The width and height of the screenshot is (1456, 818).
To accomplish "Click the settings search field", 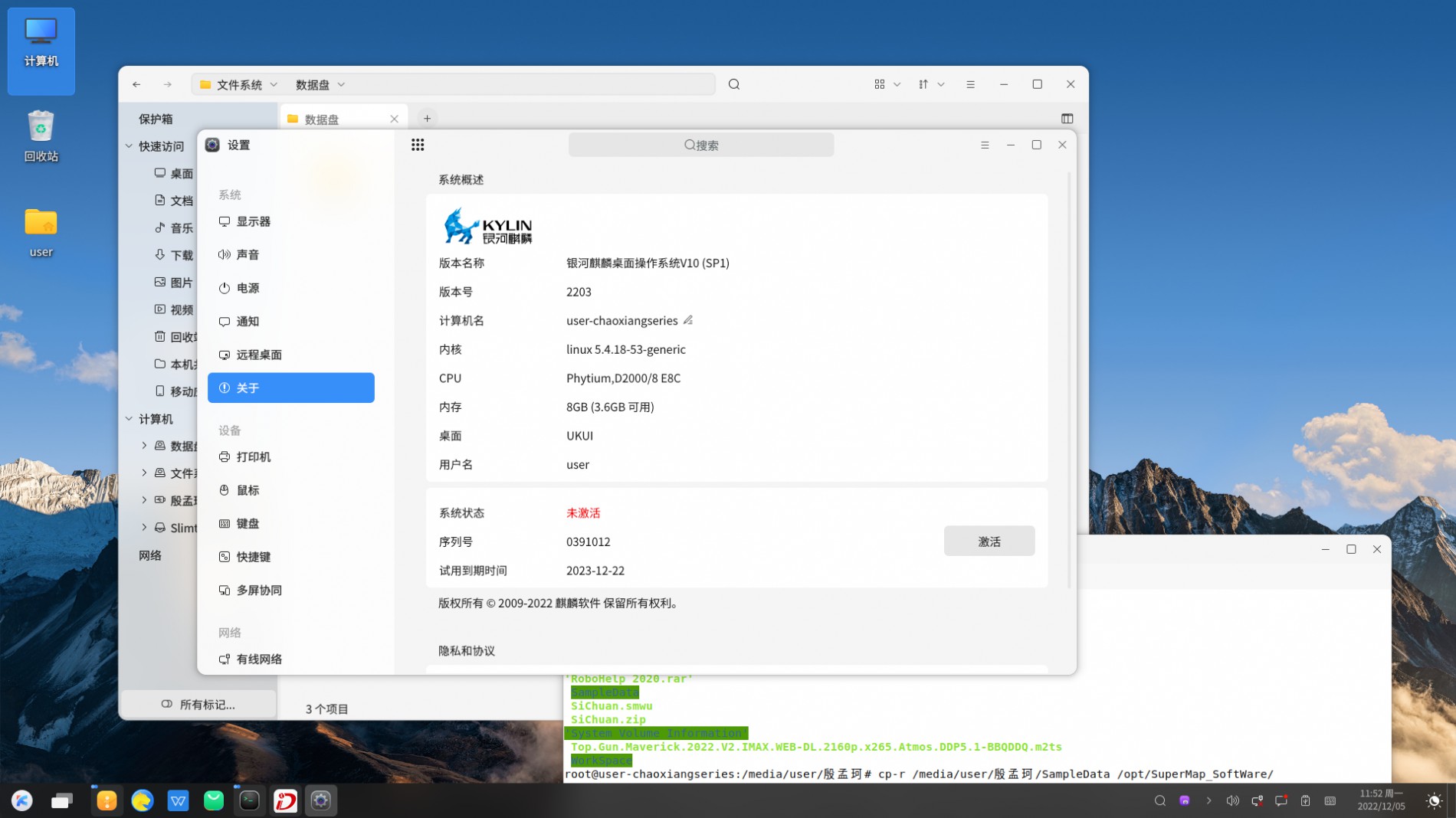I will click(x=700, y=145).
